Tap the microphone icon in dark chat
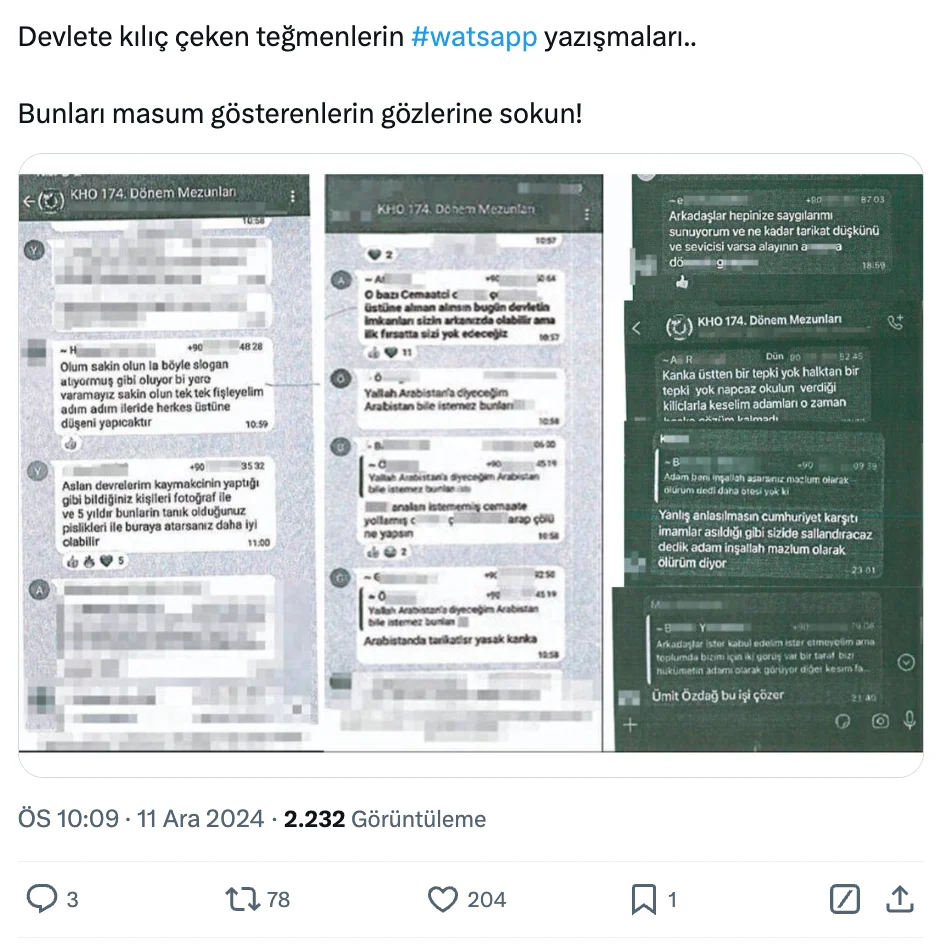948x950 pixels. click(909, 720)
